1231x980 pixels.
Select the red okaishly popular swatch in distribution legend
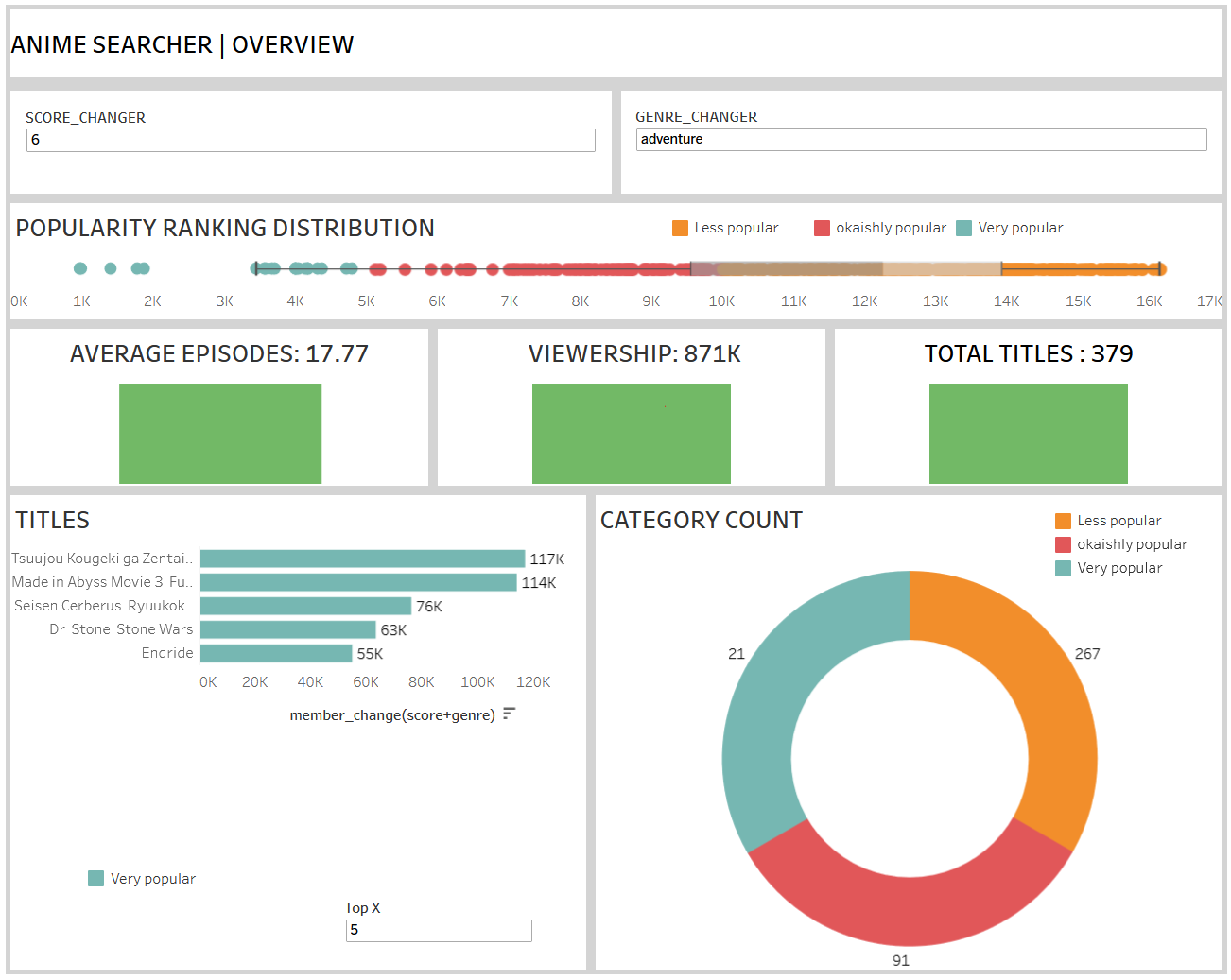coord(822,228)
